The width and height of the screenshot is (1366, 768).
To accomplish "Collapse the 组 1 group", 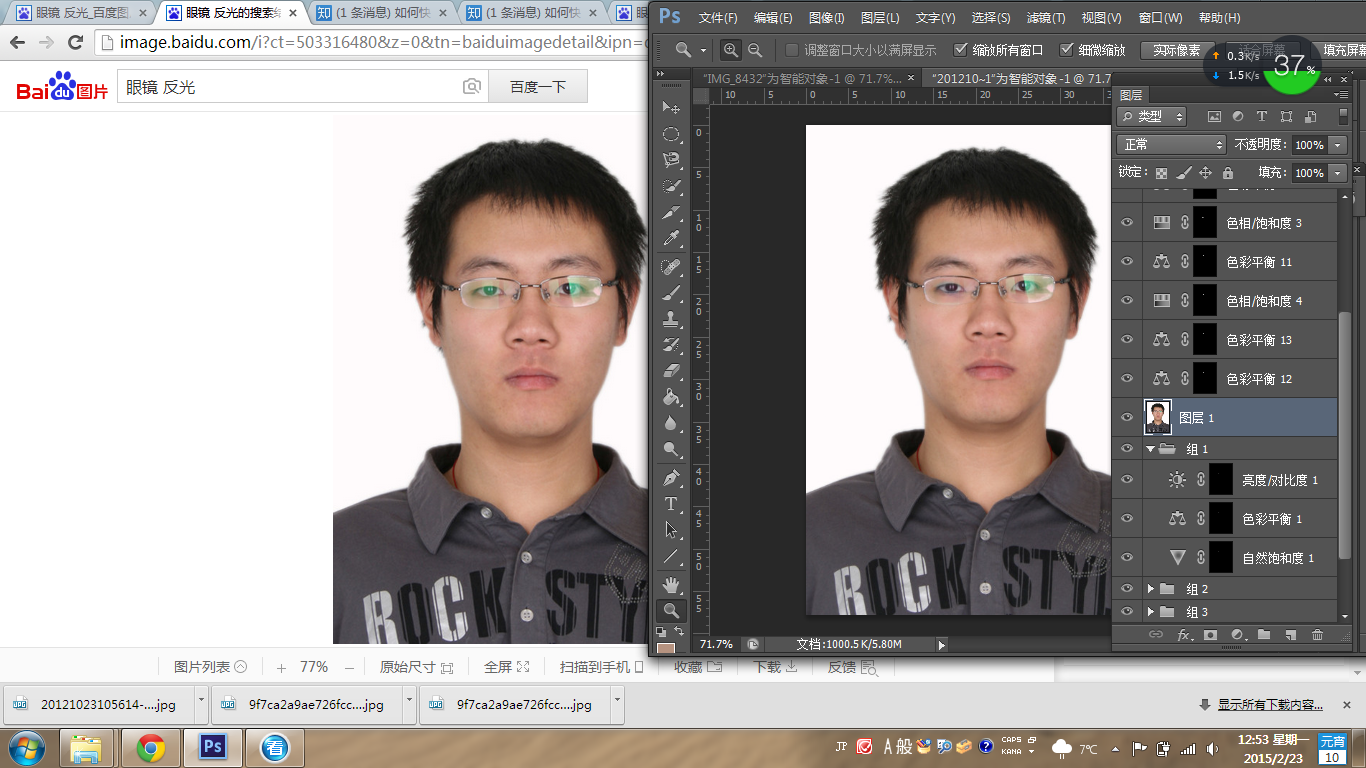I will [1151, 449].
